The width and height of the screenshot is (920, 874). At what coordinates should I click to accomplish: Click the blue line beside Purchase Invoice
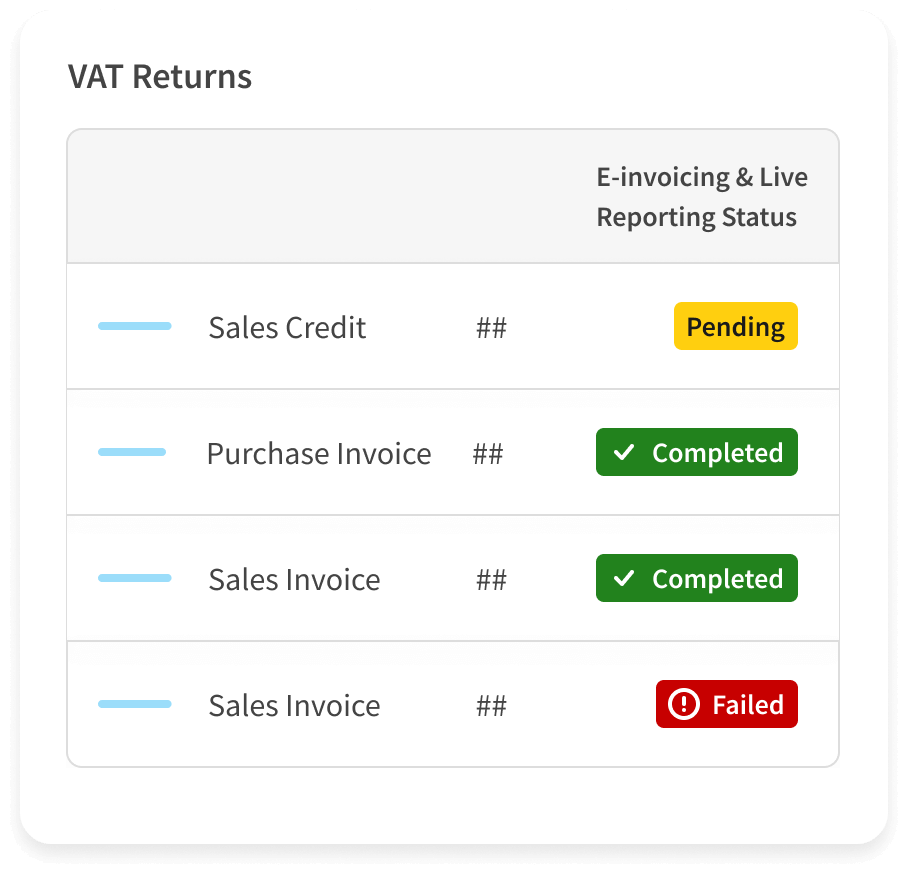131,452
